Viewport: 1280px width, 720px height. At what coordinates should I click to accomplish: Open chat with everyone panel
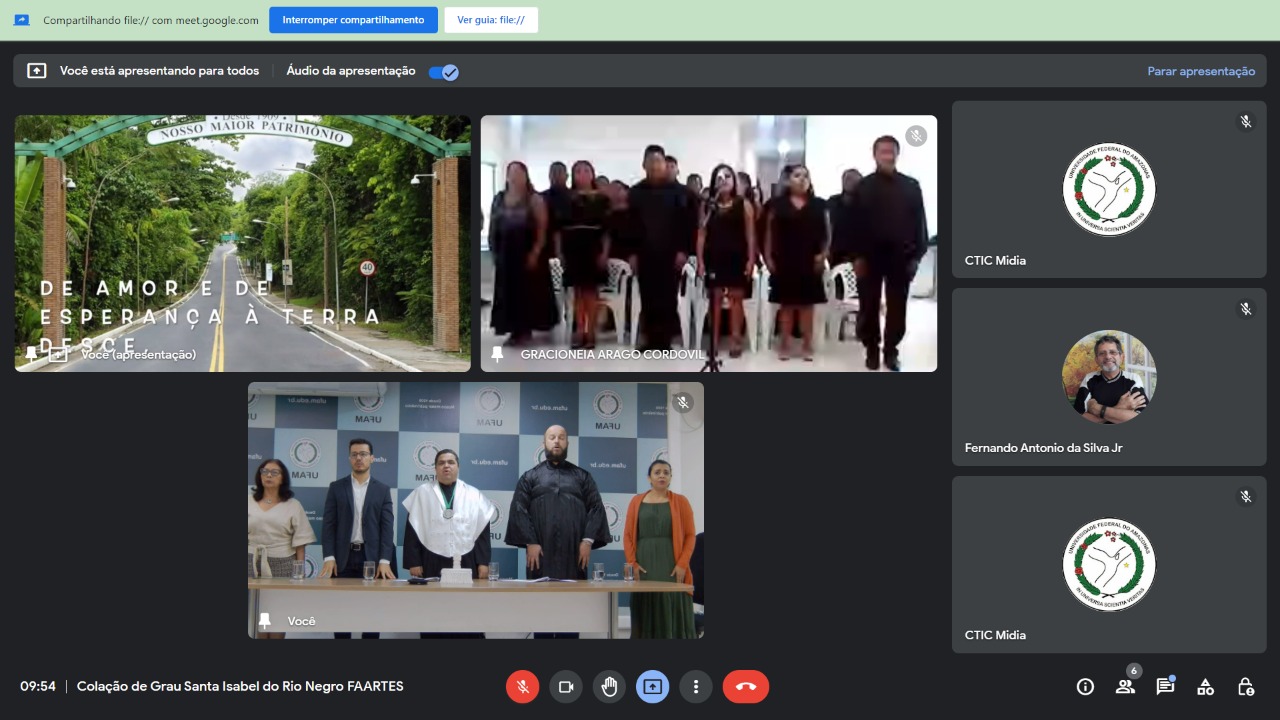tap(1165, 687)
